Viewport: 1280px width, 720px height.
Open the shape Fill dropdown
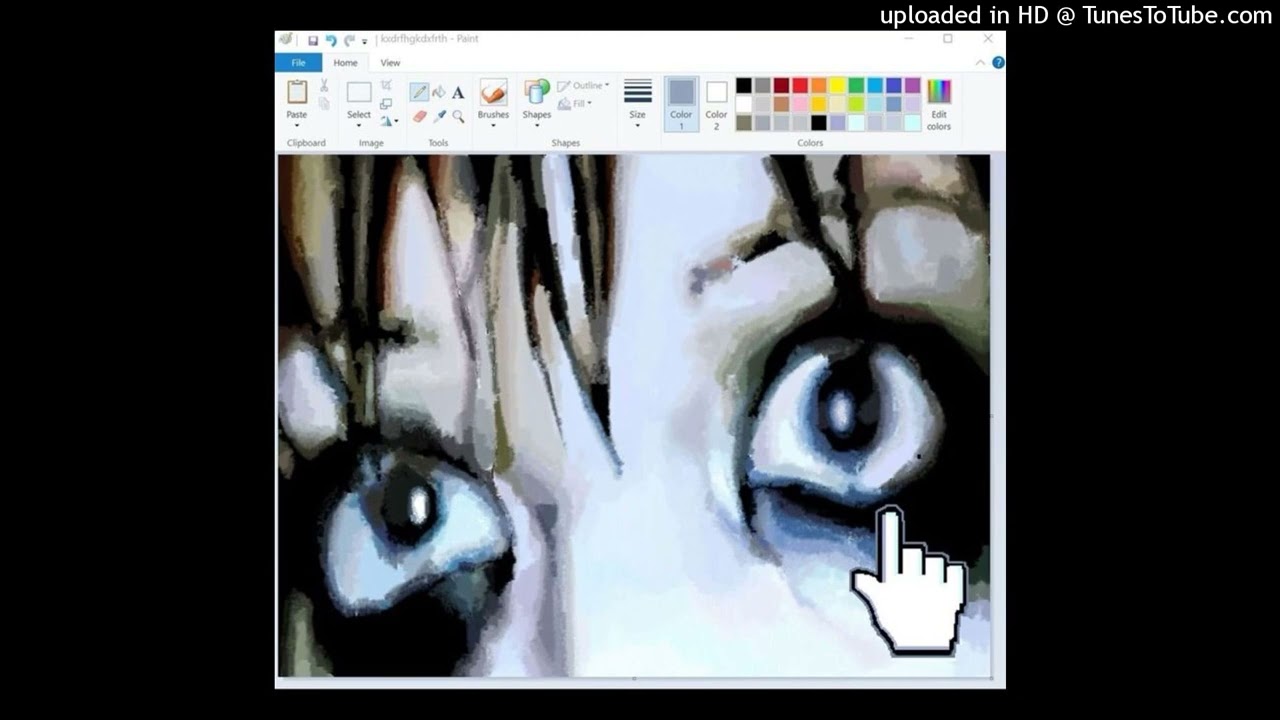(575, 104)
